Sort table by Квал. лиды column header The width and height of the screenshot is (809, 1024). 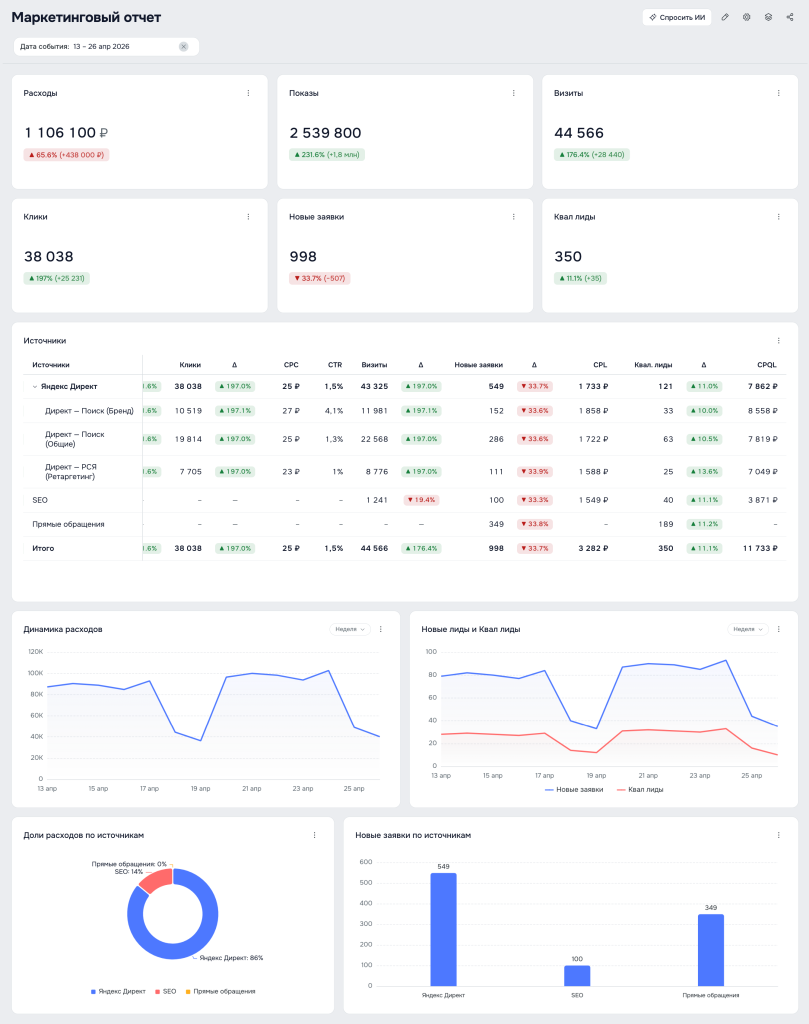(x=653, y=365)
